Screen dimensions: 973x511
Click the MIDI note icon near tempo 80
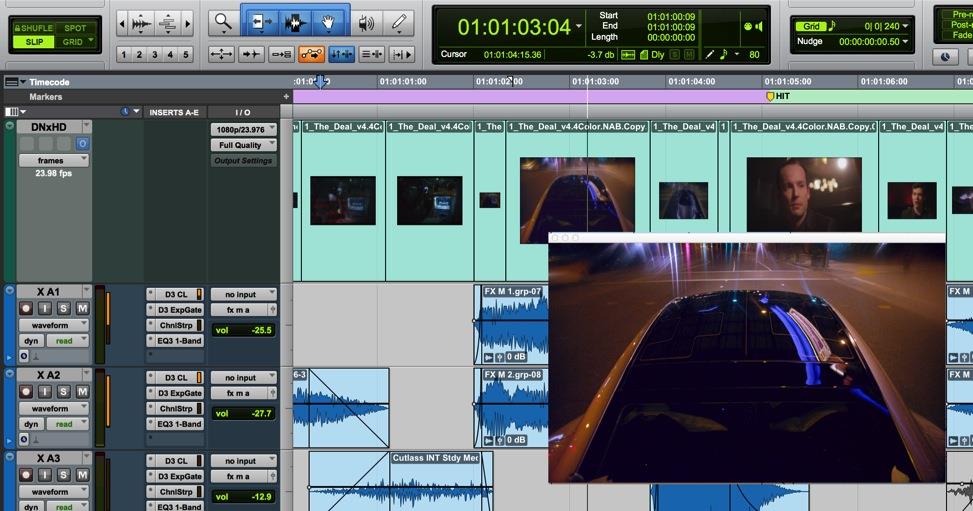pyautogui.click(x=724, y=55)
